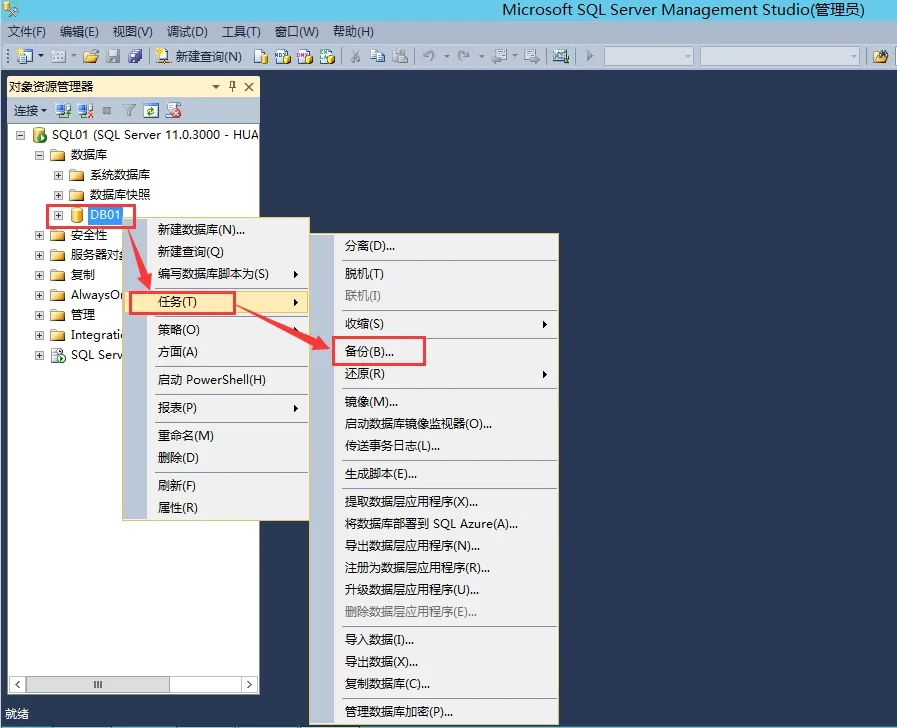Click the Connect Object Explorer icon
The width and height of the screenshot is (897, 728).
(x=63, y=110)
